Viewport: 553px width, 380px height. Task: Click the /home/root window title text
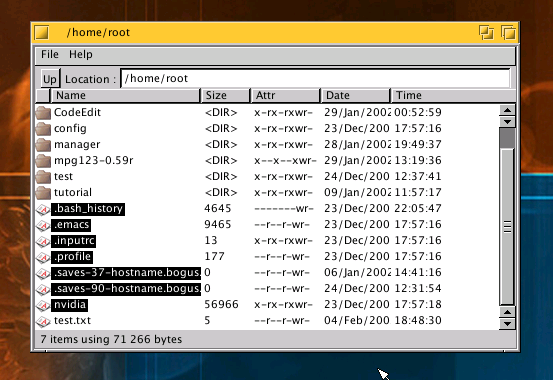[98, 32]
